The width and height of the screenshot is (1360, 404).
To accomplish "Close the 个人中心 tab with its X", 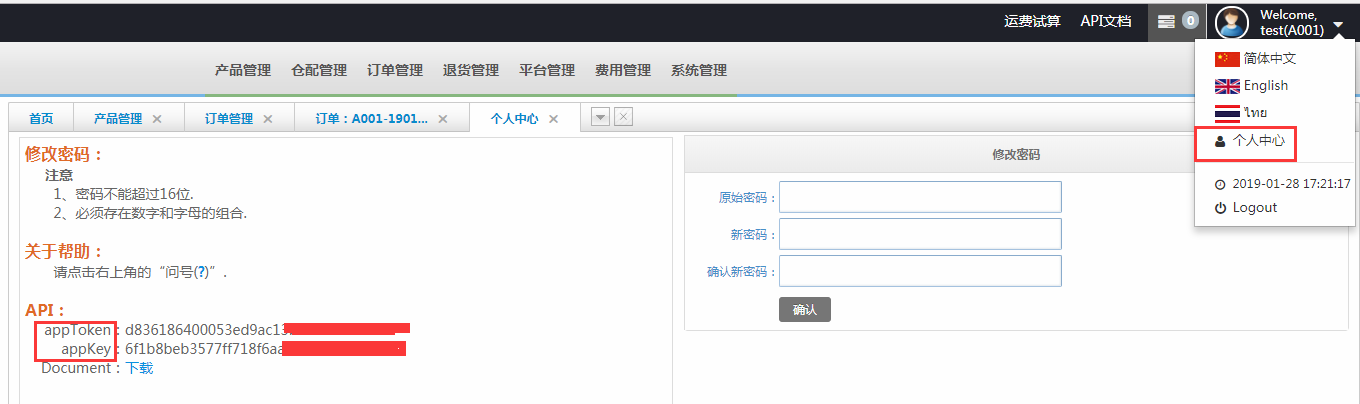I will pos(554,119).
